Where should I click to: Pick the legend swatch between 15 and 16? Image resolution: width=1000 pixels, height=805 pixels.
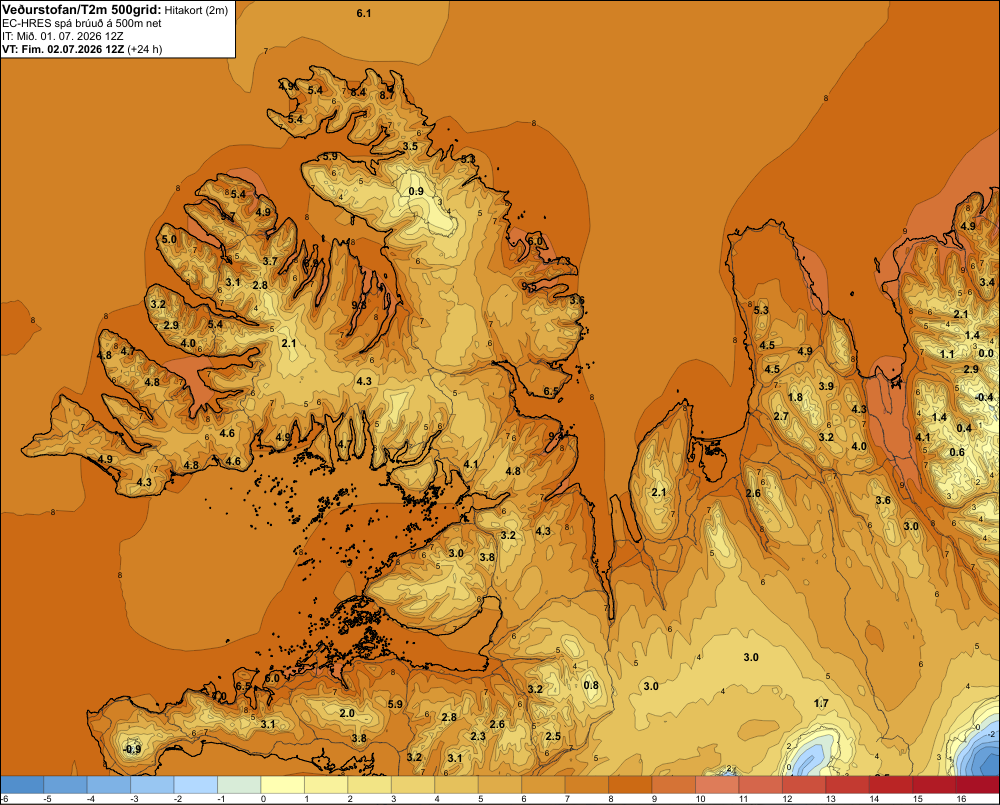coord(935,785)
